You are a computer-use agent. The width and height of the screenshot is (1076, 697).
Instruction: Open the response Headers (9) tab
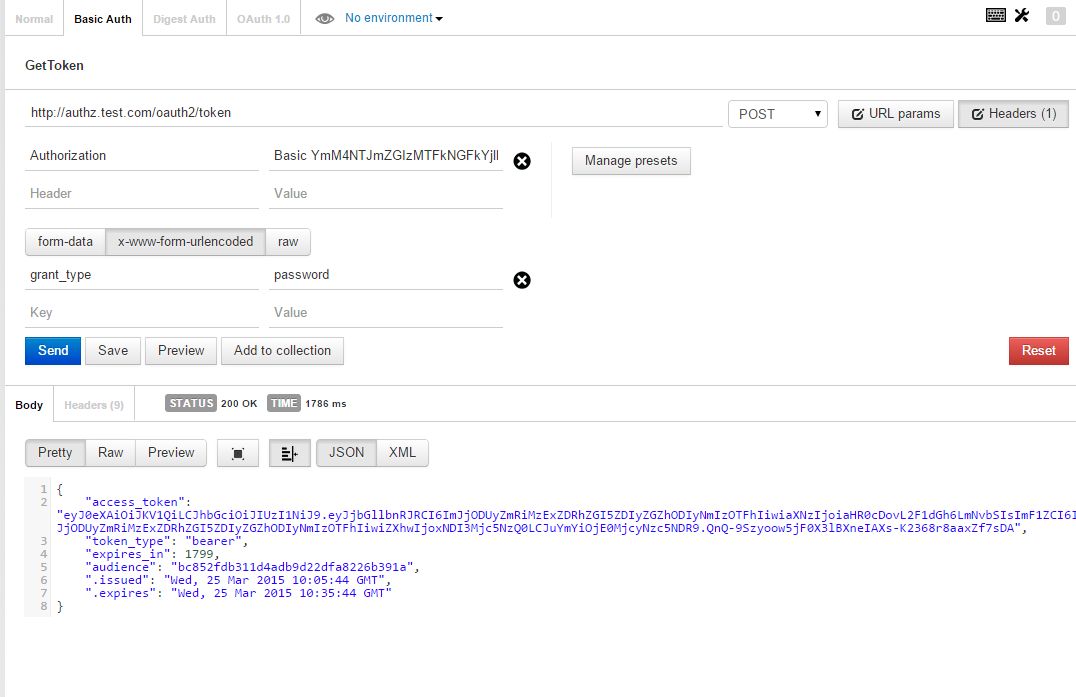click(93, 405)
